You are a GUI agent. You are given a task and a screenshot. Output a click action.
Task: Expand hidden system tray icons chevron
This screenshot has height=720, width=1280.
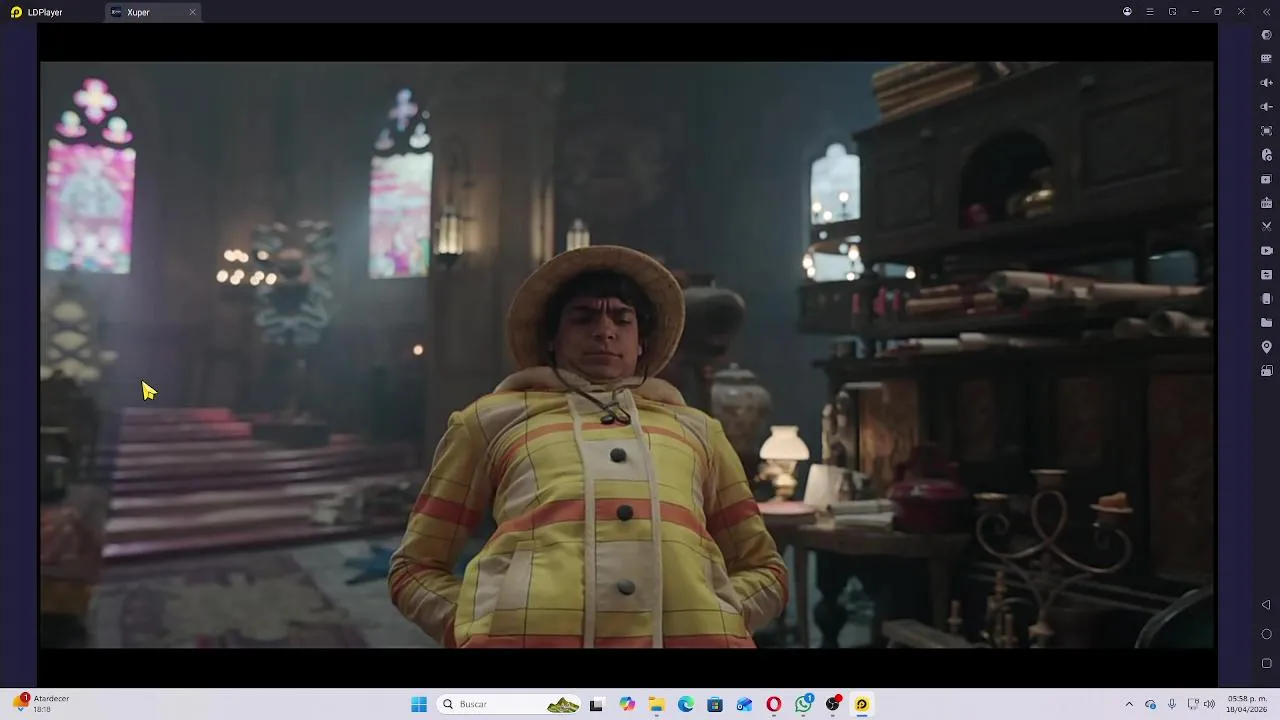[x=1129, y=704]
